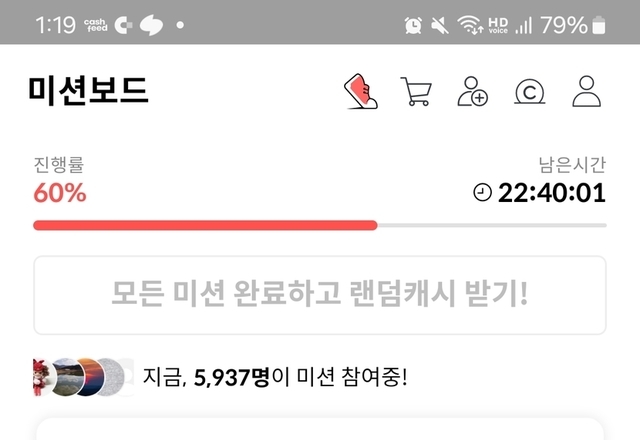The height and width of the screenshot is (440, 640).
Task: Open the cash coin C icon
Action: 529,92
